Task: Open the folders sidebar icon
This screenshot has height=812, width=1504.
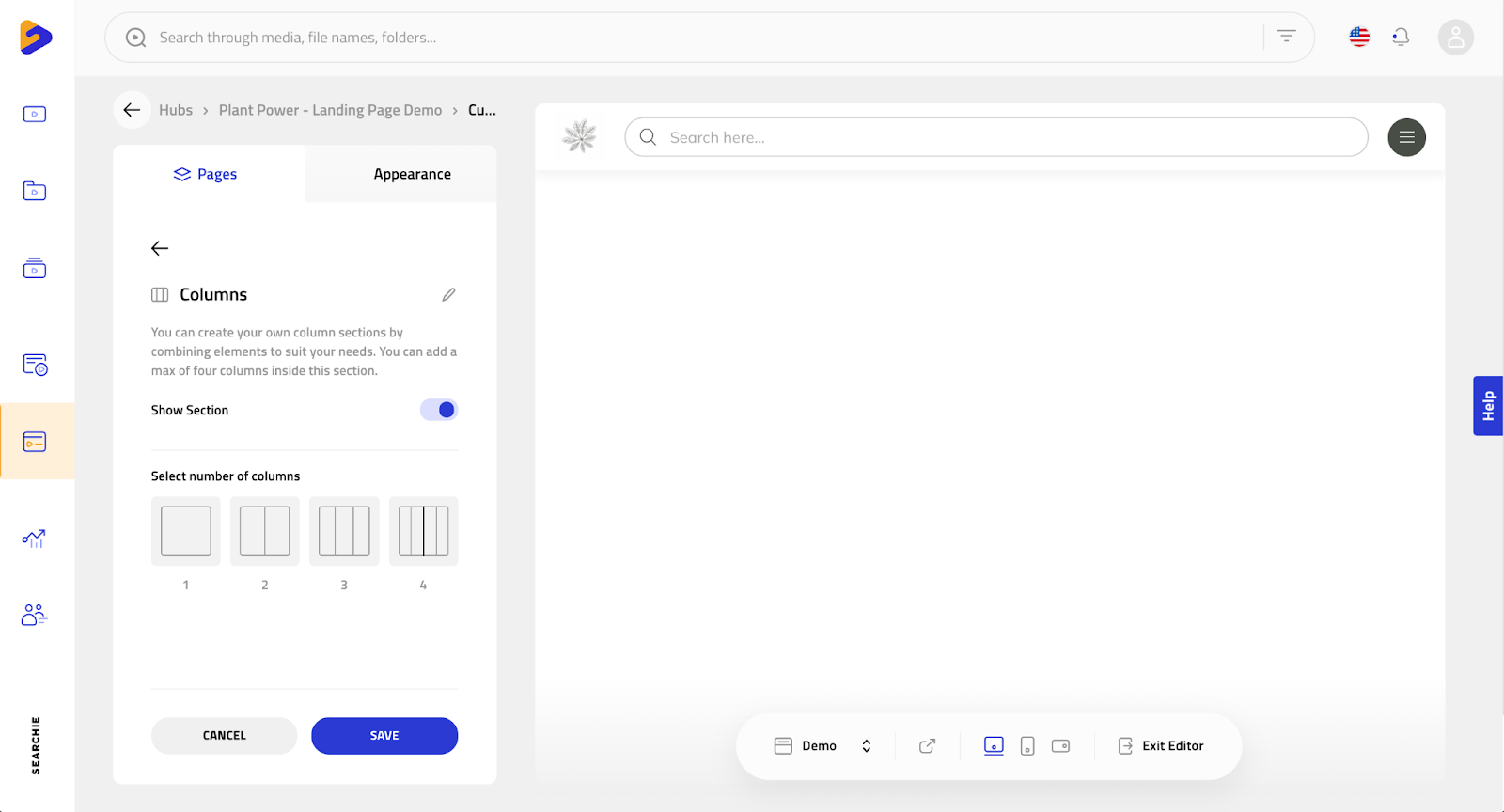Action: (x=35, y=191)
